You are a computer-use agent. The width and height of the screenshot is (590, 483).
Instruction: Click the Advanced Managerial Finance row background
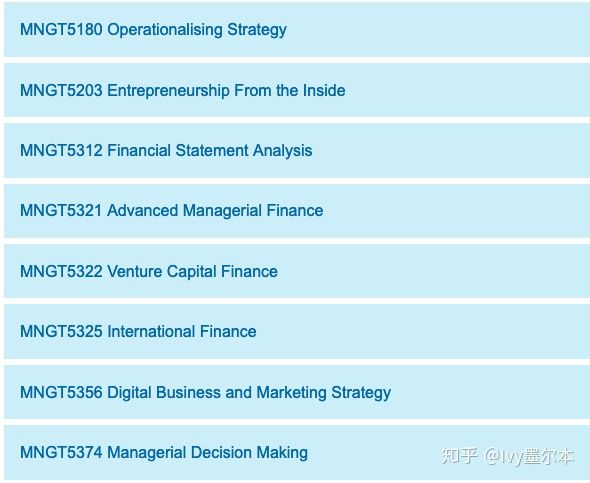pos(297,211)
